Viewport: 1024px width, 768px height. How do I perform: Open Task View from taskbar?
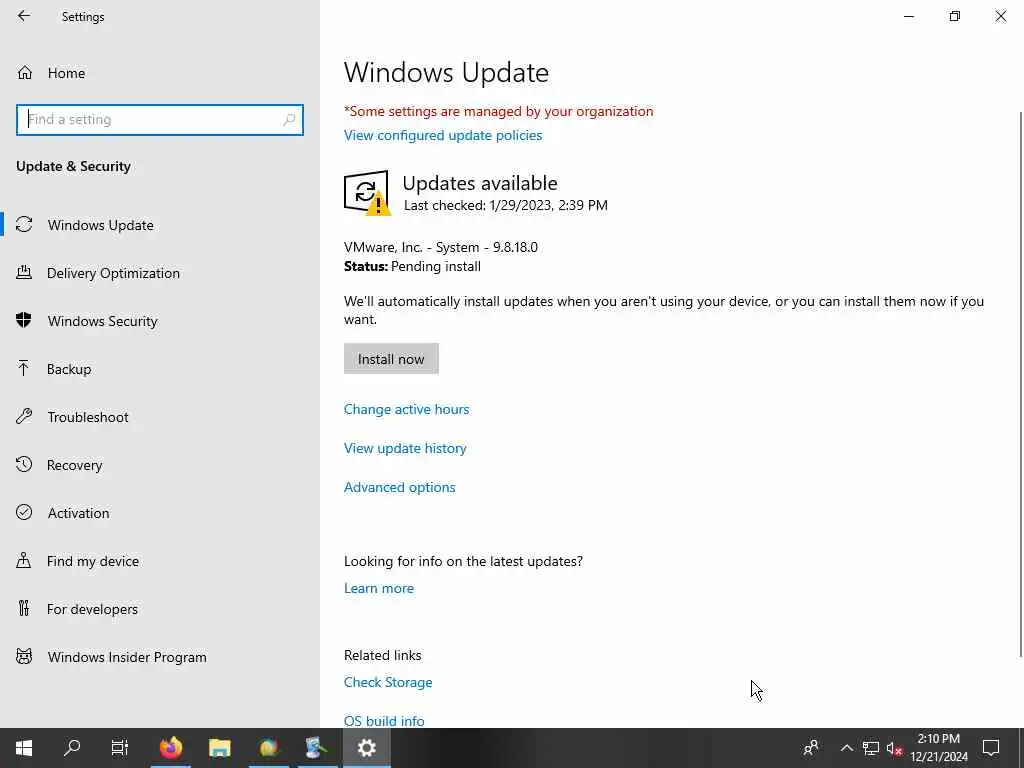[x=120, y=748]
